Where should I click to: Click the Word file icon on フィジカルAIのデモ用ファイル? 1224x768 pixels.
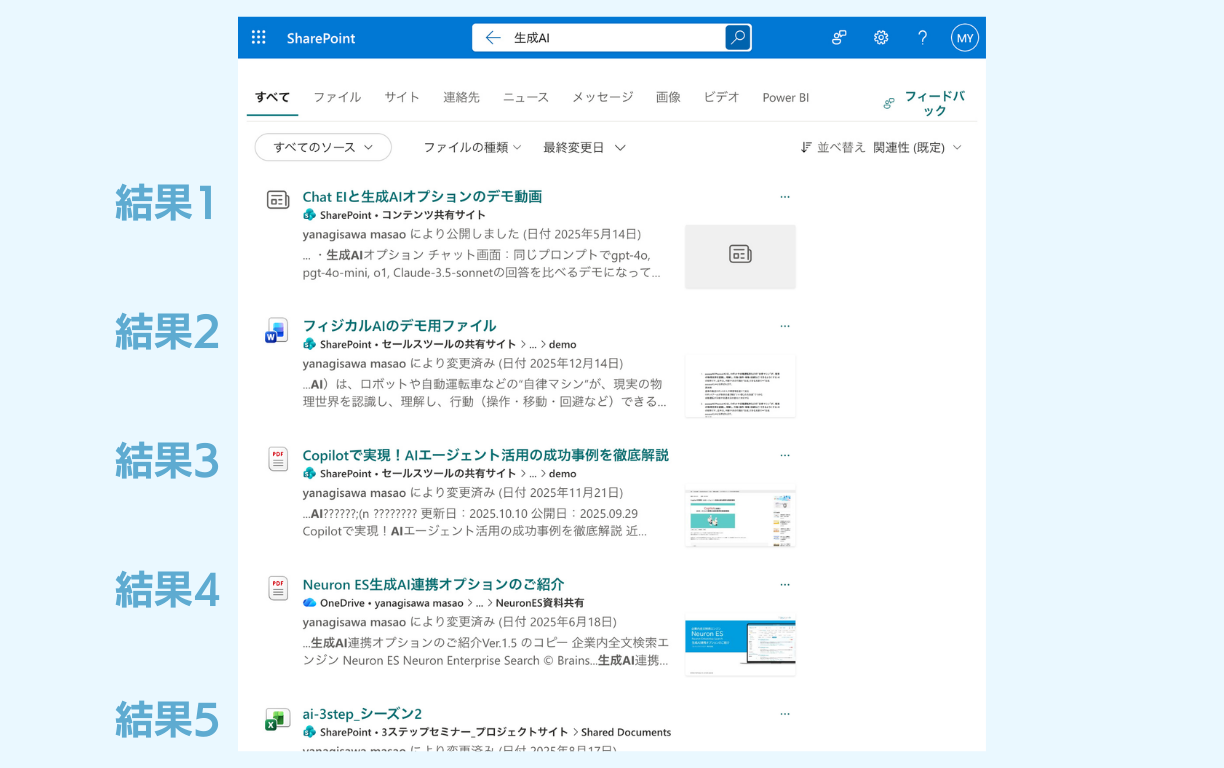(x=276, y=330)
